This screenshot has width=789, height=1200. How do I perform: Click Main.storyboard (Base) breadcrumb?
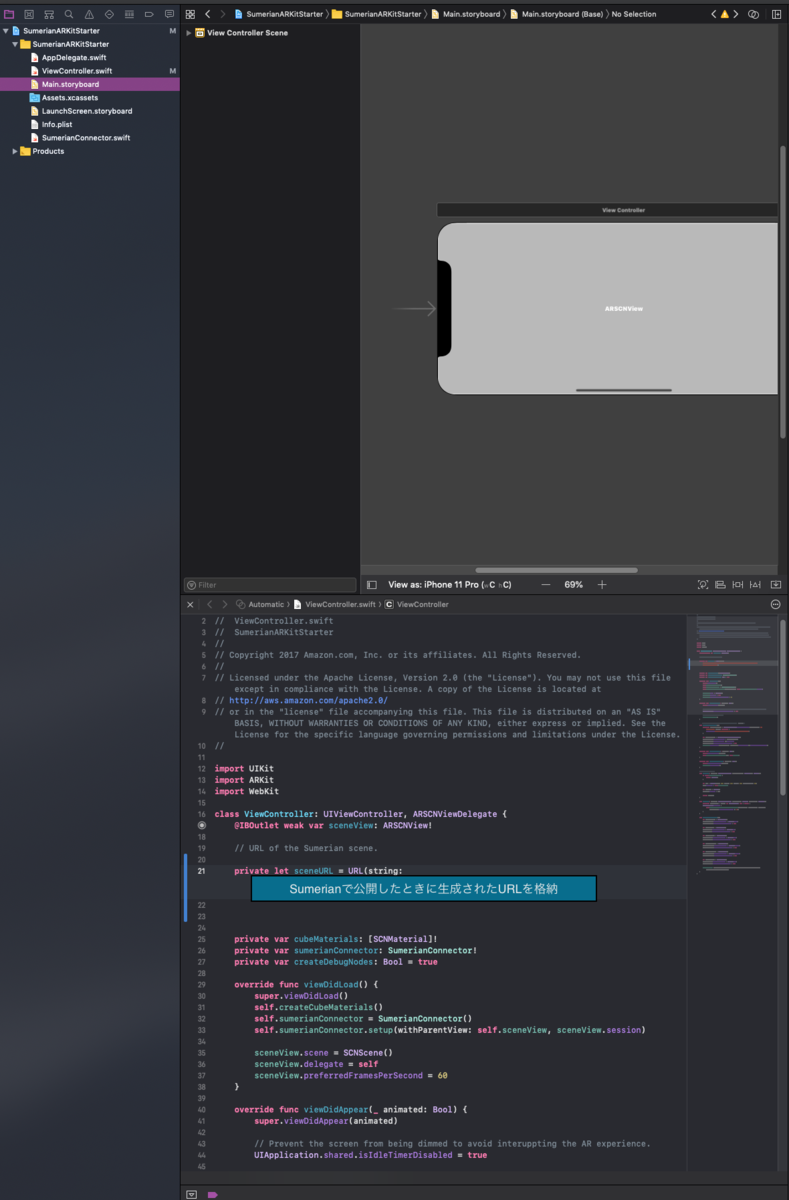coord(555,14)
